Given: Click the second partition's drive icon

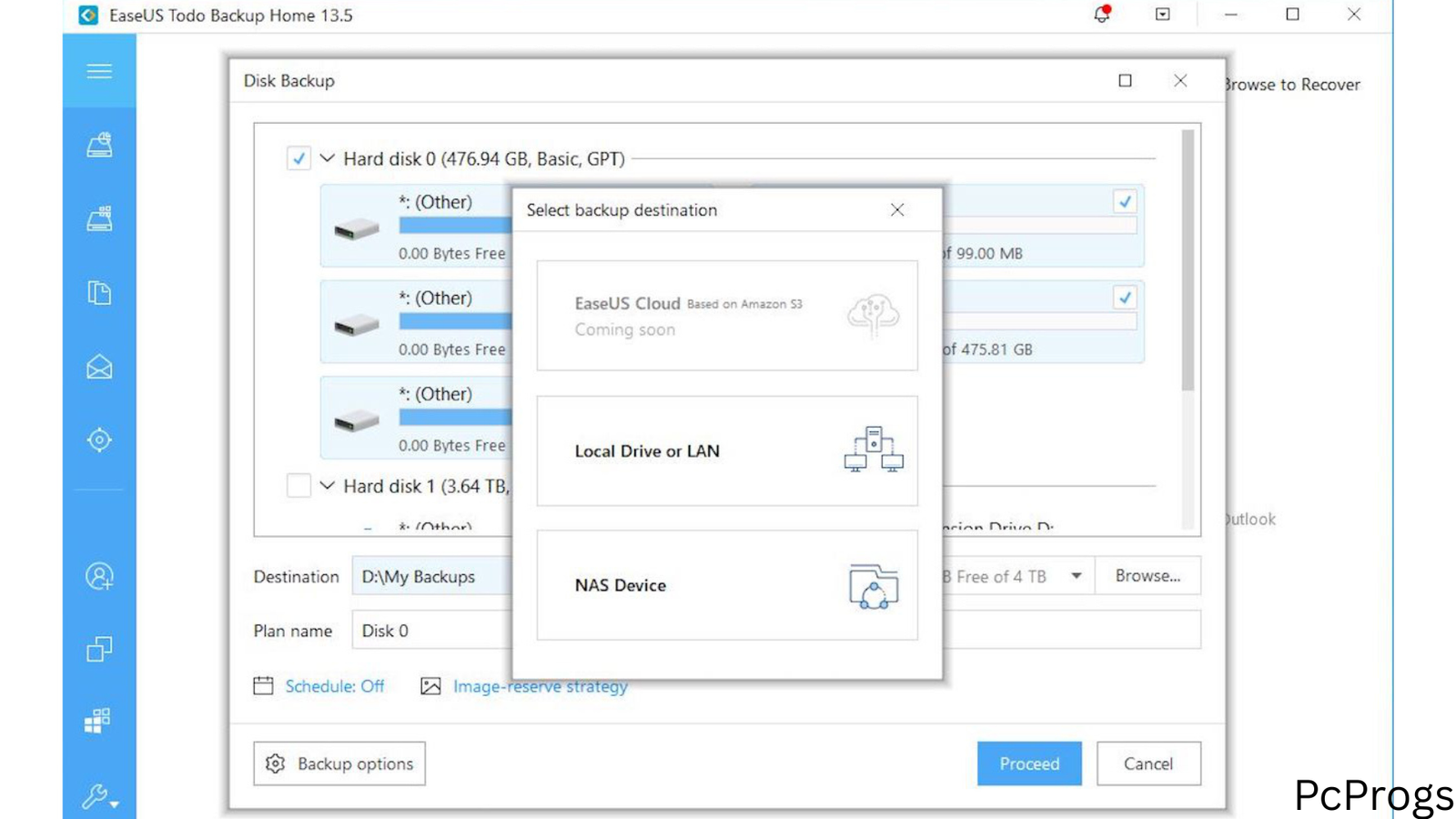Looking at the screenshot, I should [357, 324].
